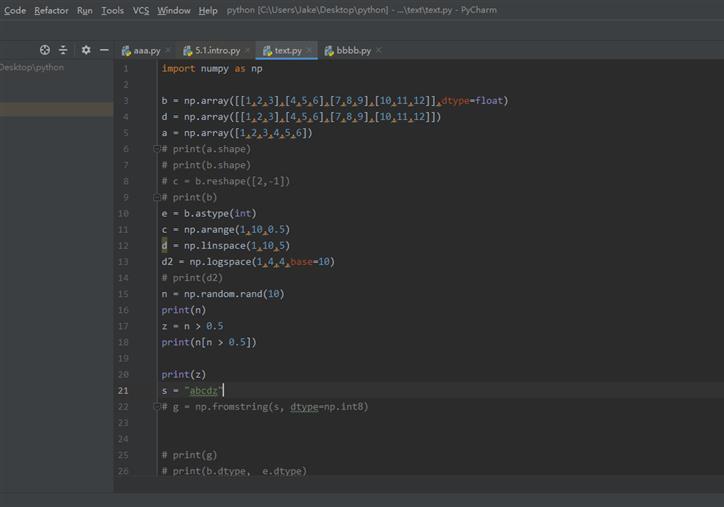Close the text.py tab

click(x=310, y=50)
